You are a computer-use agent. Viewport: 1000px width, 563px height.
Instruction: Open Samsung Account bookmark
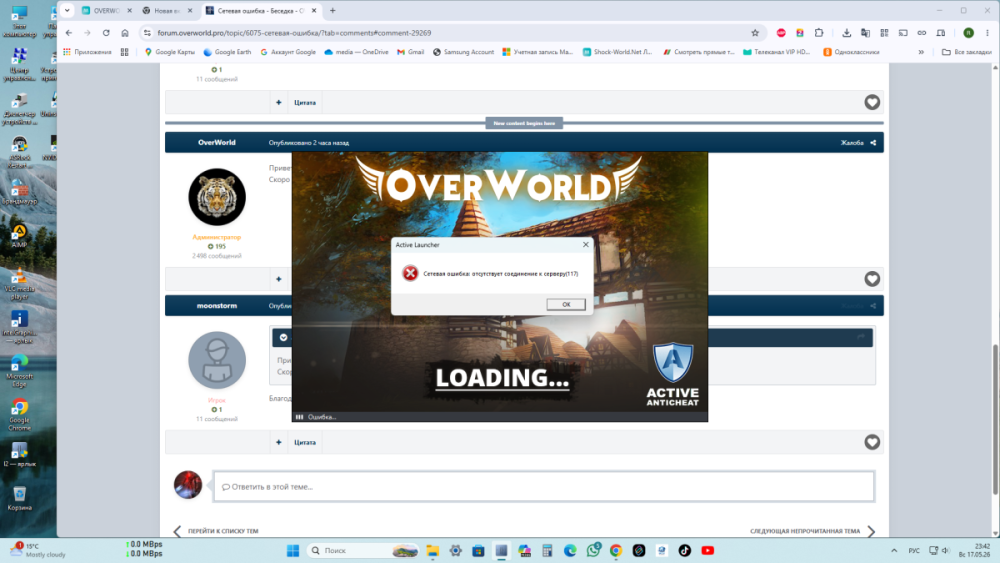tap(464, 52)
